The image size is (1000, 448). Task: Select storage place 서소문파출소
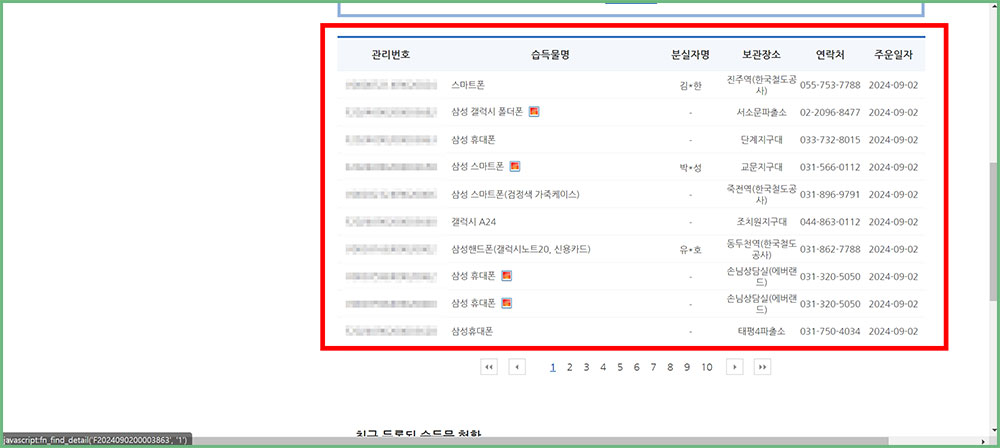coord(761,112)
